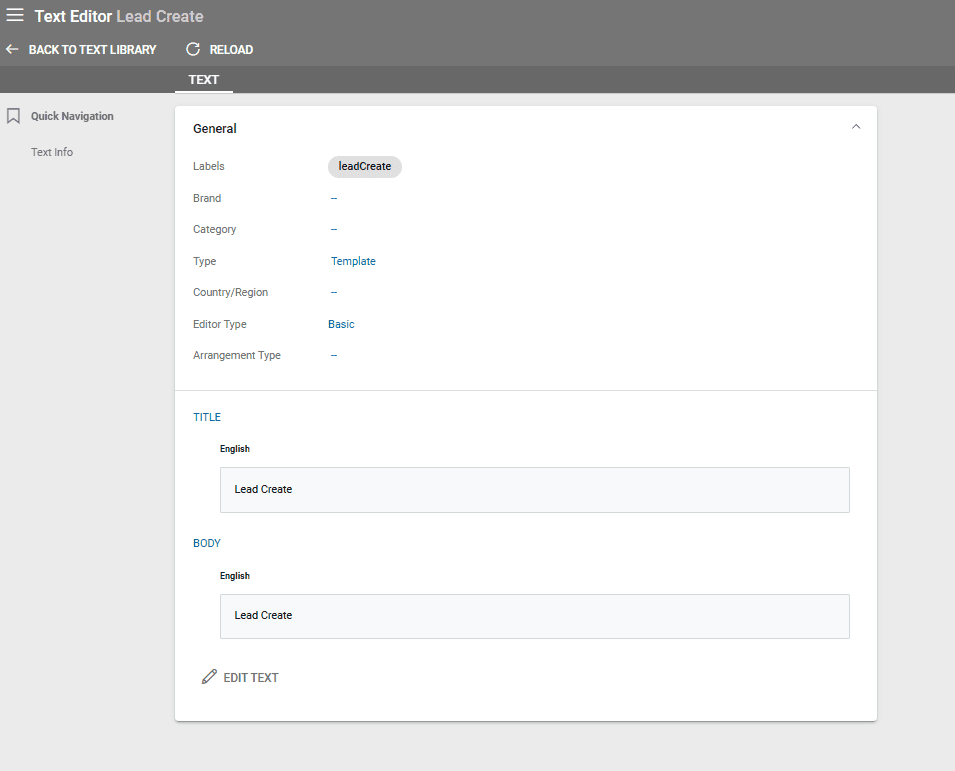Click the Country/Region value placeholder
Viewport: 955px width, 771px height.
[334, 292]
